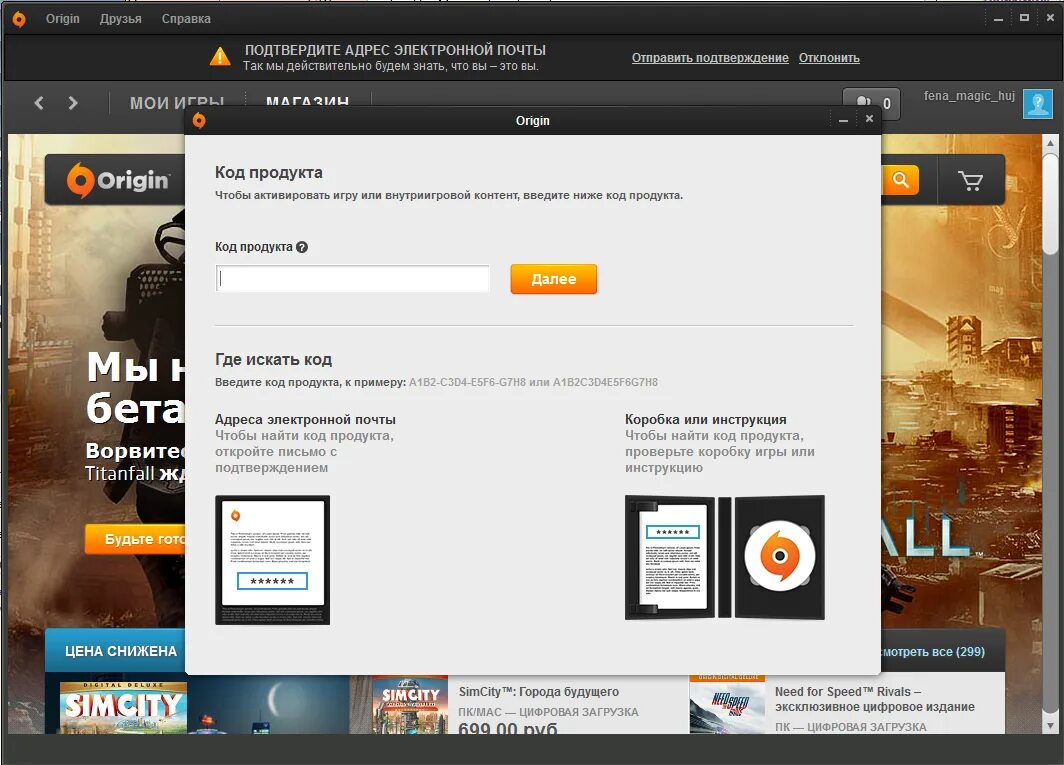Open the SimCity Digital Deluxe thumbnail
Screen dimensions: 1064x765
pyautogui.click(x=123, y=707)
